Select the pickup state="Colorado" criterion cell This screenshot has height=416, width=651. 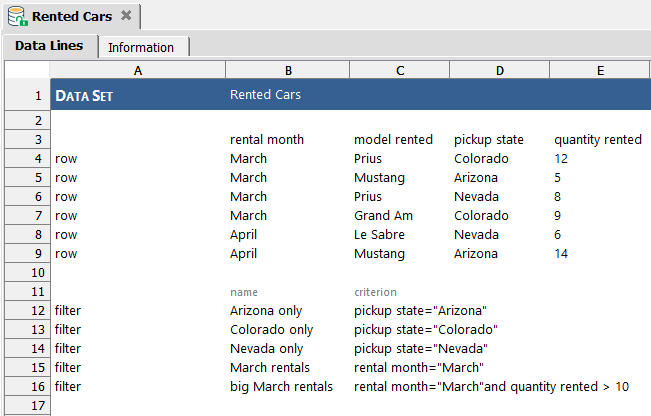426,330
